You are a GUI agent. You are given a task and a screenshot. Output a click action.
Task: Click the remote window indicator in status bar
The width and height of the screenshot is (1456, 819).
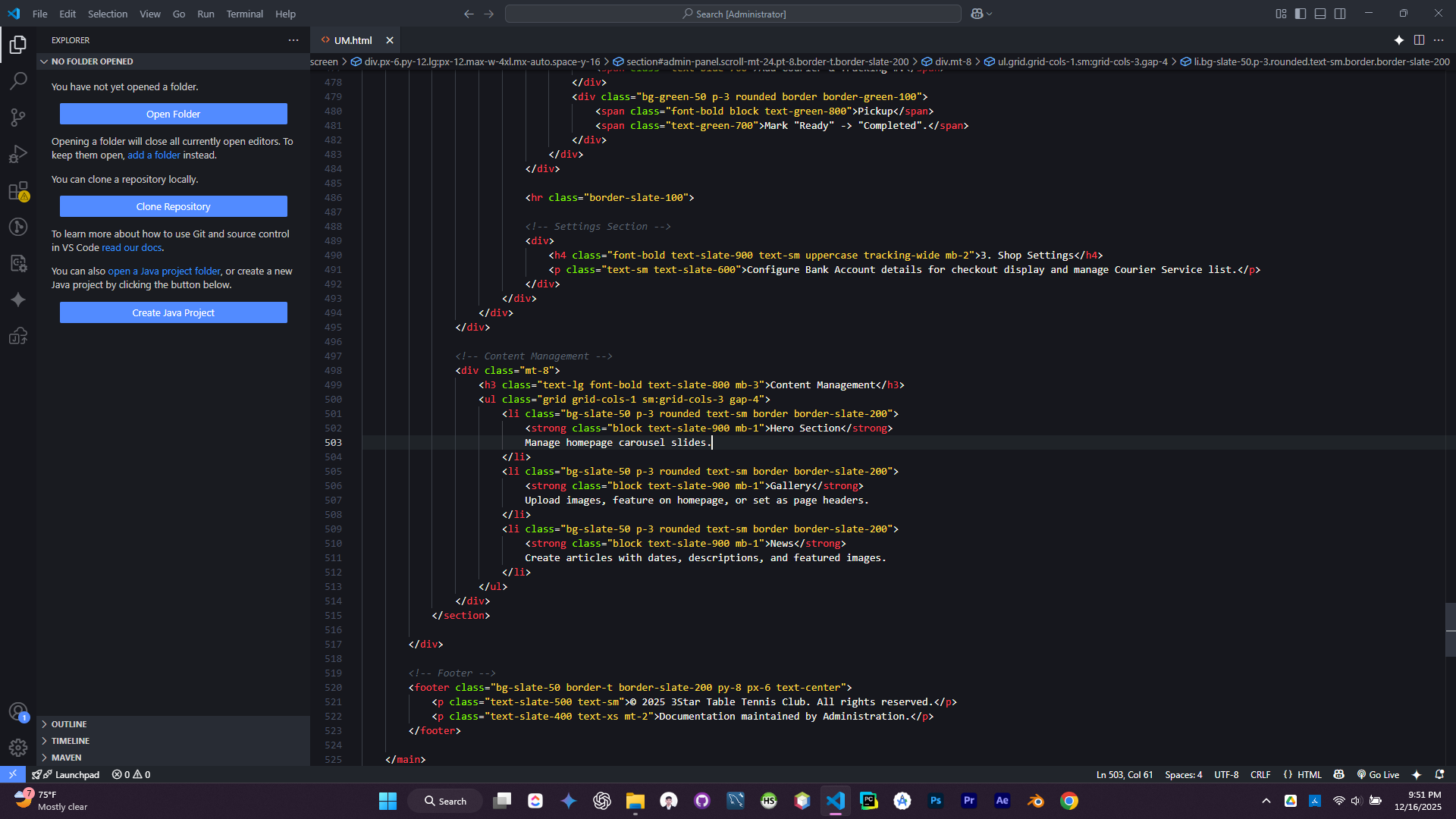[13, 774]
